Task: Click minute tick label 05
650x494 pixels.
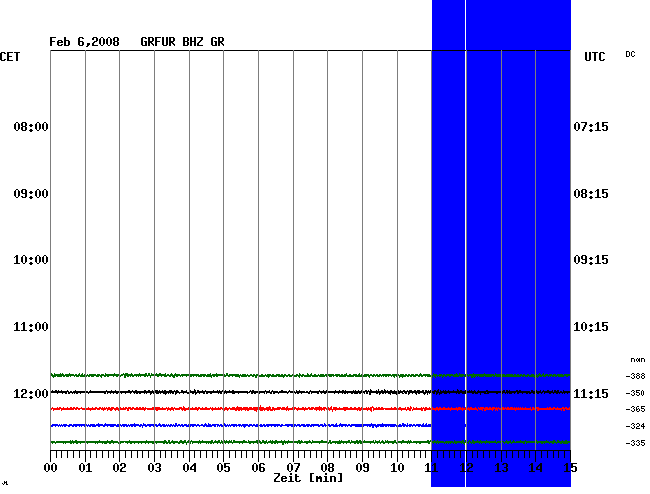Action: pyautogui.click(x=223, y=468)
